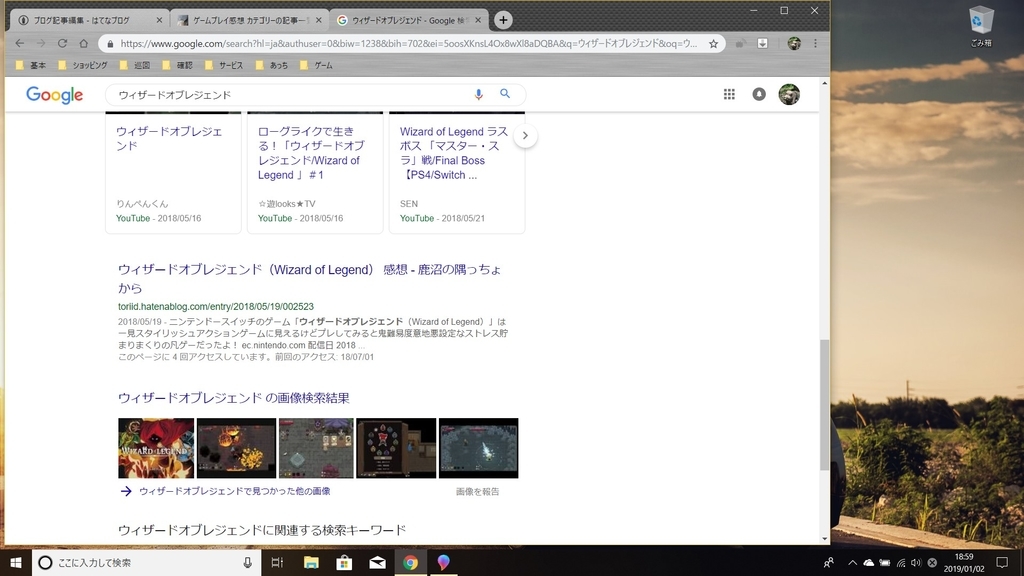
Task: Open the Mail app on taskbar
Action: pos(377,562)
